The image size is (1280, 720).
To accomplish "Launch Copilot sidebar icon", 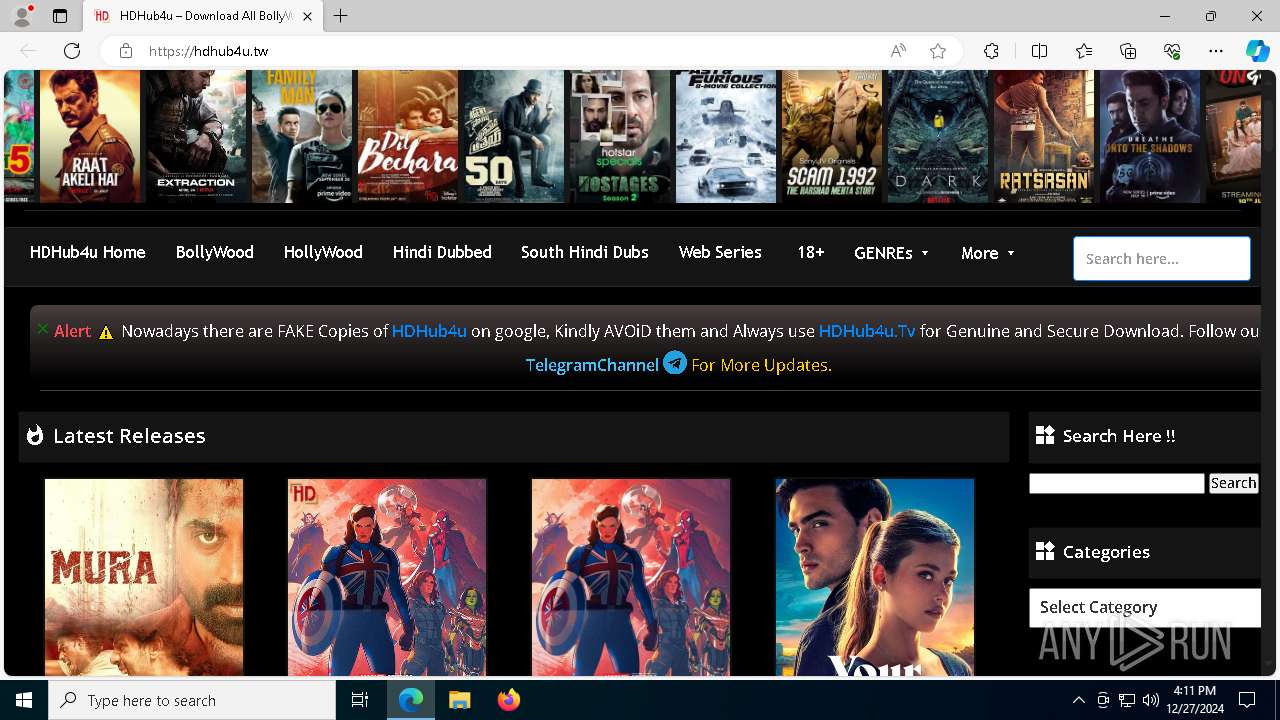I will click(x=1257, y=51).
